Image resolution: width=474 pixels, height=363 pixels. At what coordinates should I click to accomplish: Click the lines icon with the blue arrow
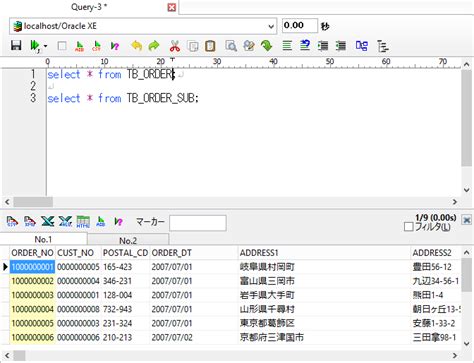tap(305, 46)
